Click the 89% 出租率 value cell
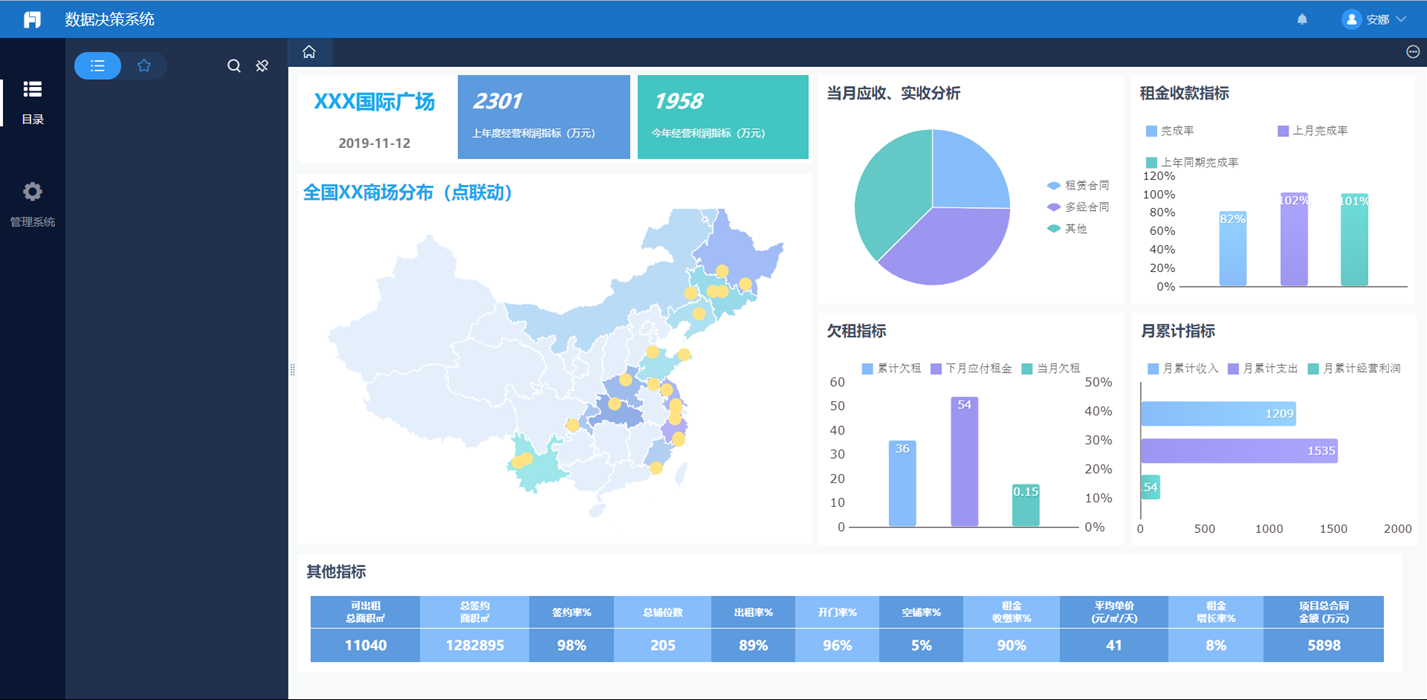This screenshot has width=1427, height=700. tap(753, 646)
